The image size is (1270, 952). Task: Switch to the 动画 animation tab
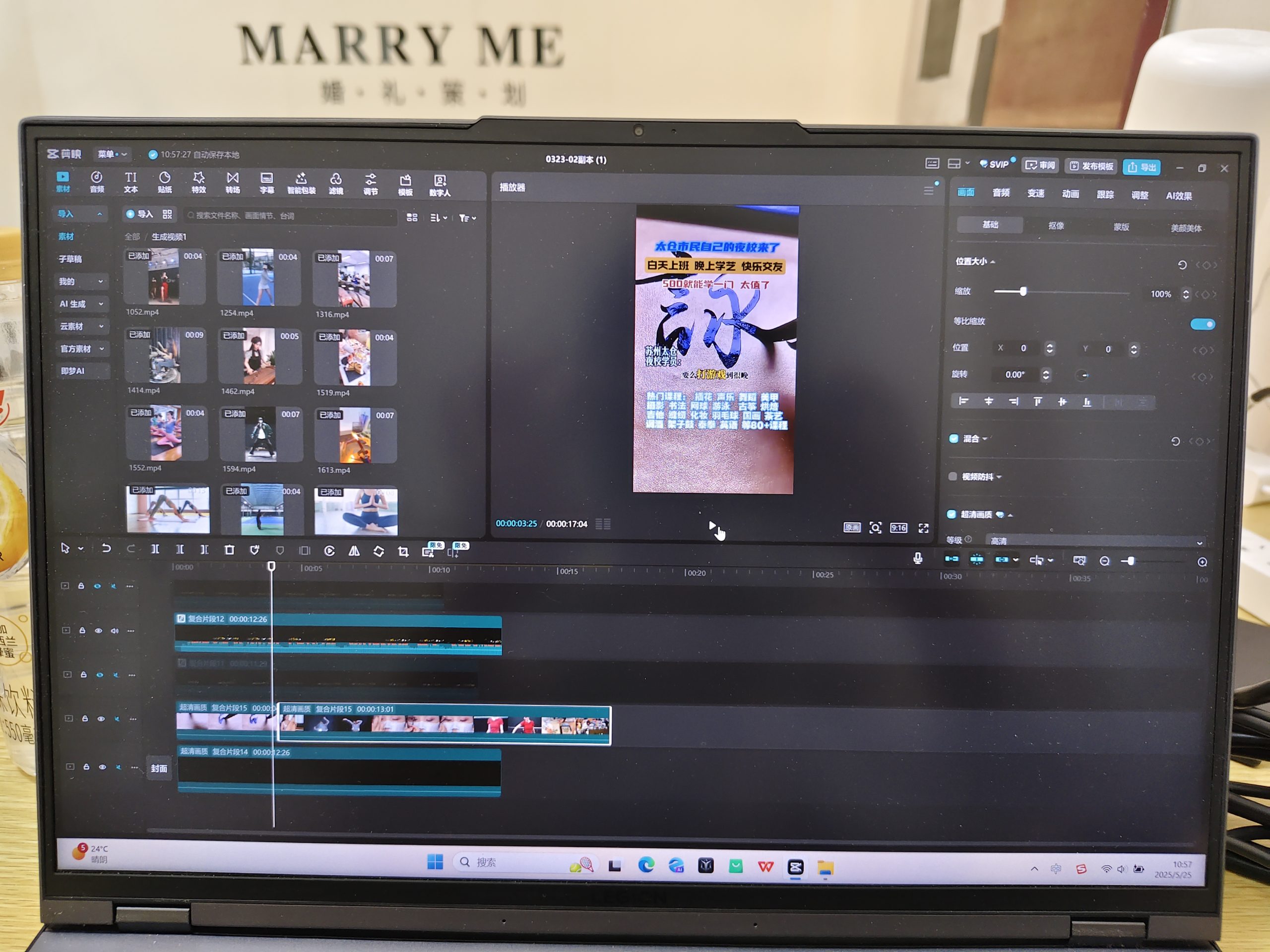tap(1070, 194)
